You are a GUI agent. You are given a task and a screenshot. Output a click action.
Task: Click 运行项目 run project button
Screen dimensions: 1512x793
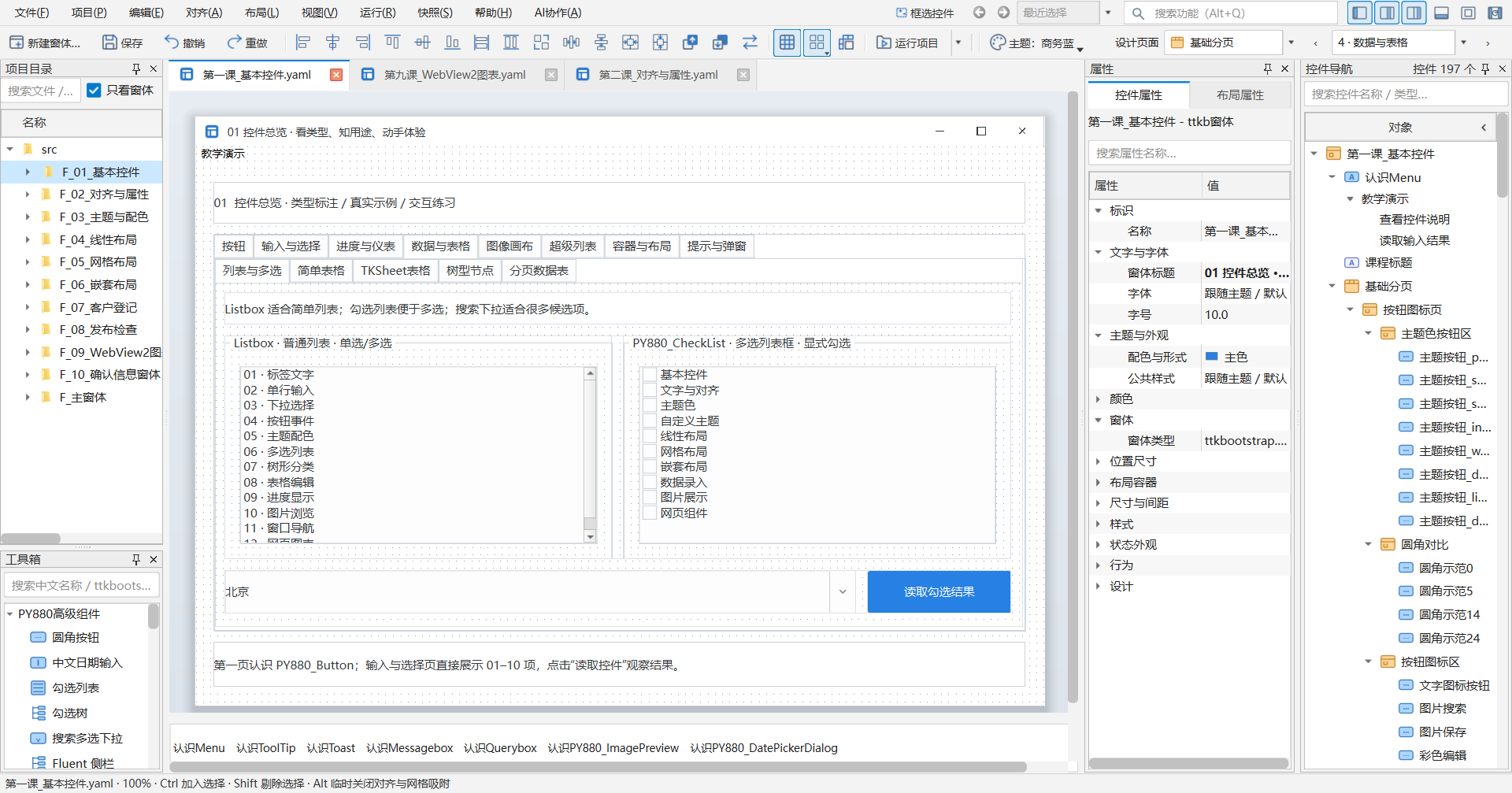pos(908,43)
